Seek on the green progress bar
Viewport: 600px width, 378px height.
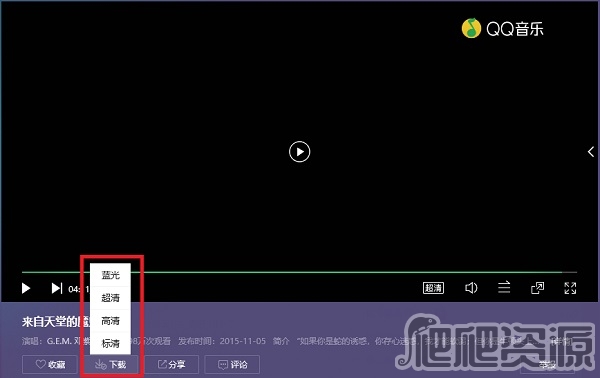coord(299,272)
